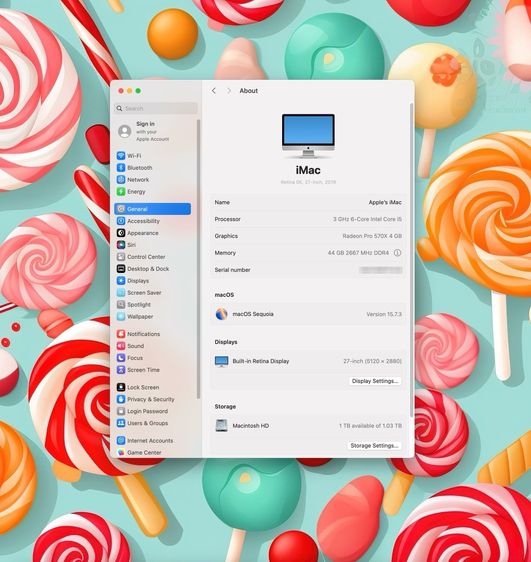Click the Storage section heading
Viewport: 531px width, 562px height.
click(225, 406)
